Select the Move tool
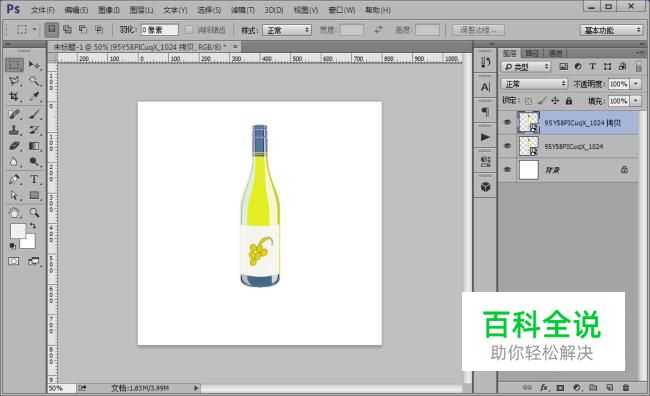 coord(34,65)
